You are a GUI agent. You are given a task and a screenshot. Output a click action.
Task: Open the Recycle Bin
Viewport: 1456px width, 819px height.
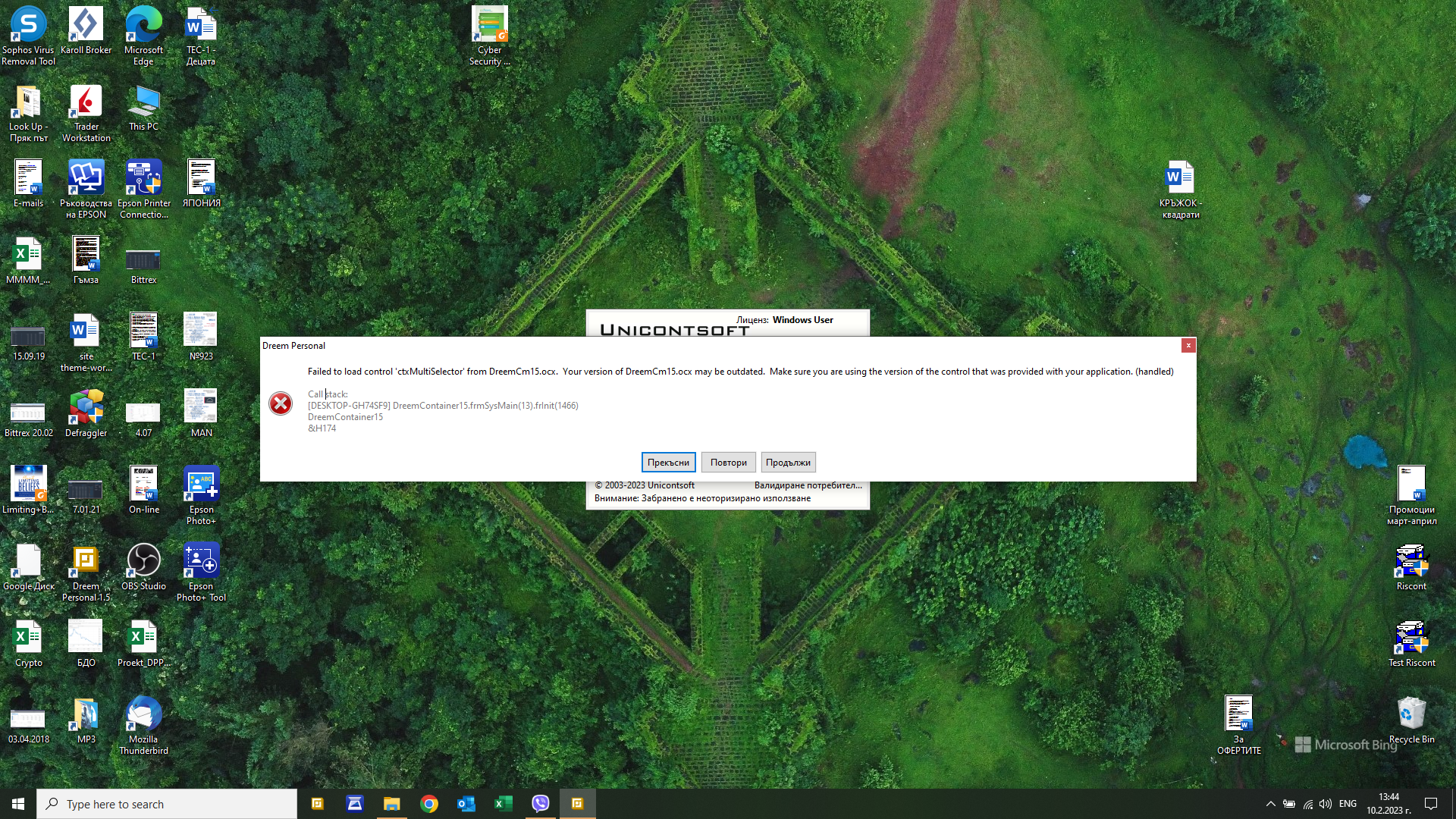(1411, 715)
